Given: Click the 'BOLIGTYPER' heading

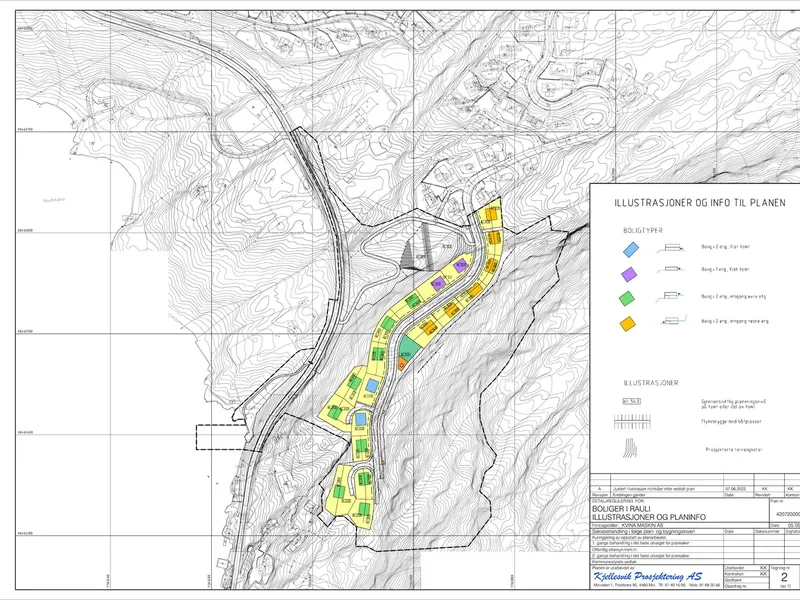Looking at the screenshot, I should pos(643,231).
